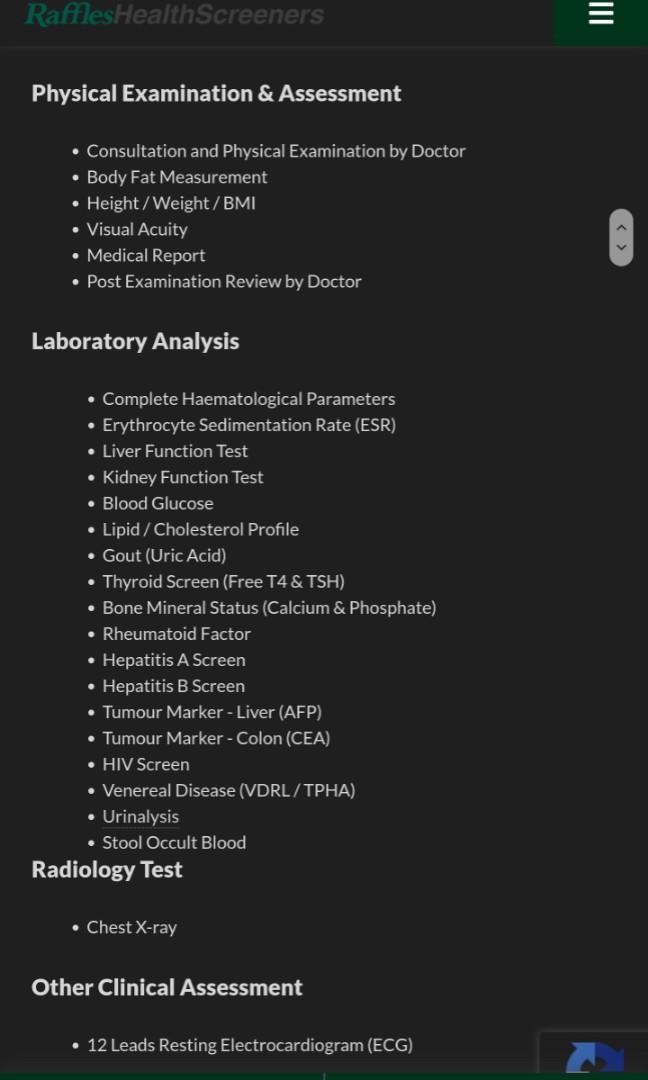Viewport: 648px width, 1080px height.
Task: Click the down arrow on the scroll widget
Action: tap(621, 249)
